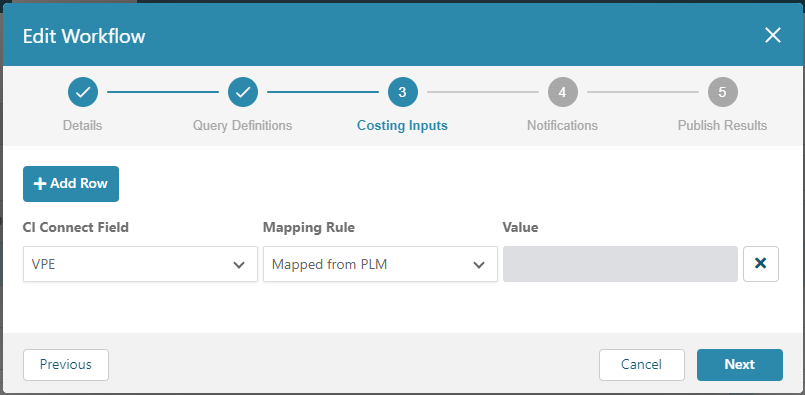This screenshot has height=395, width=805.
Task: Select the Costing Inputs step label
Action: click(402, 125)
